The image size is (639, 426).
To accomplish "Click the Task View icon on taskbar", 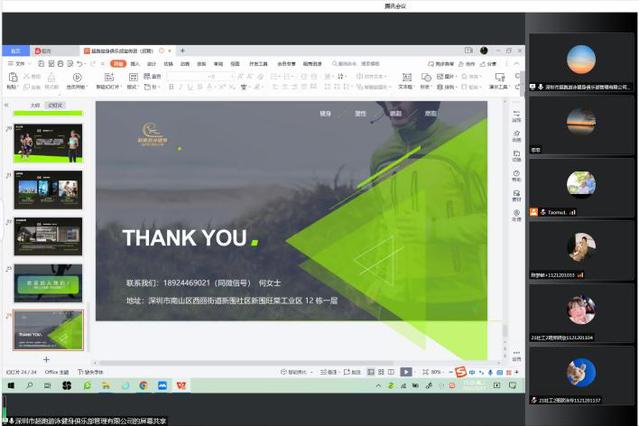I will click(47, 385).
